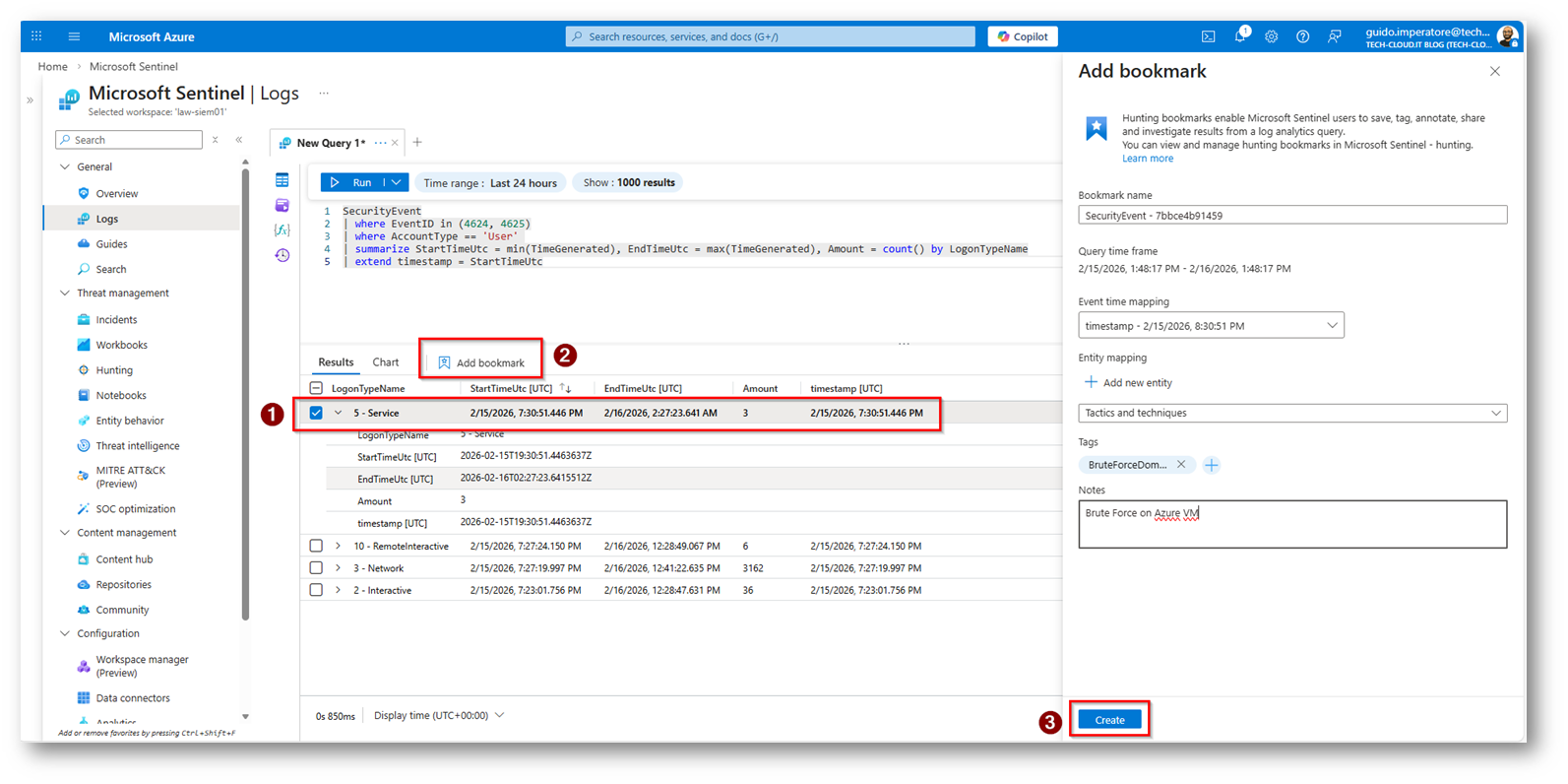Open portal settings gear icon
The width and height of the screenshot is (1568, 784).
(x=1271, y=36)
